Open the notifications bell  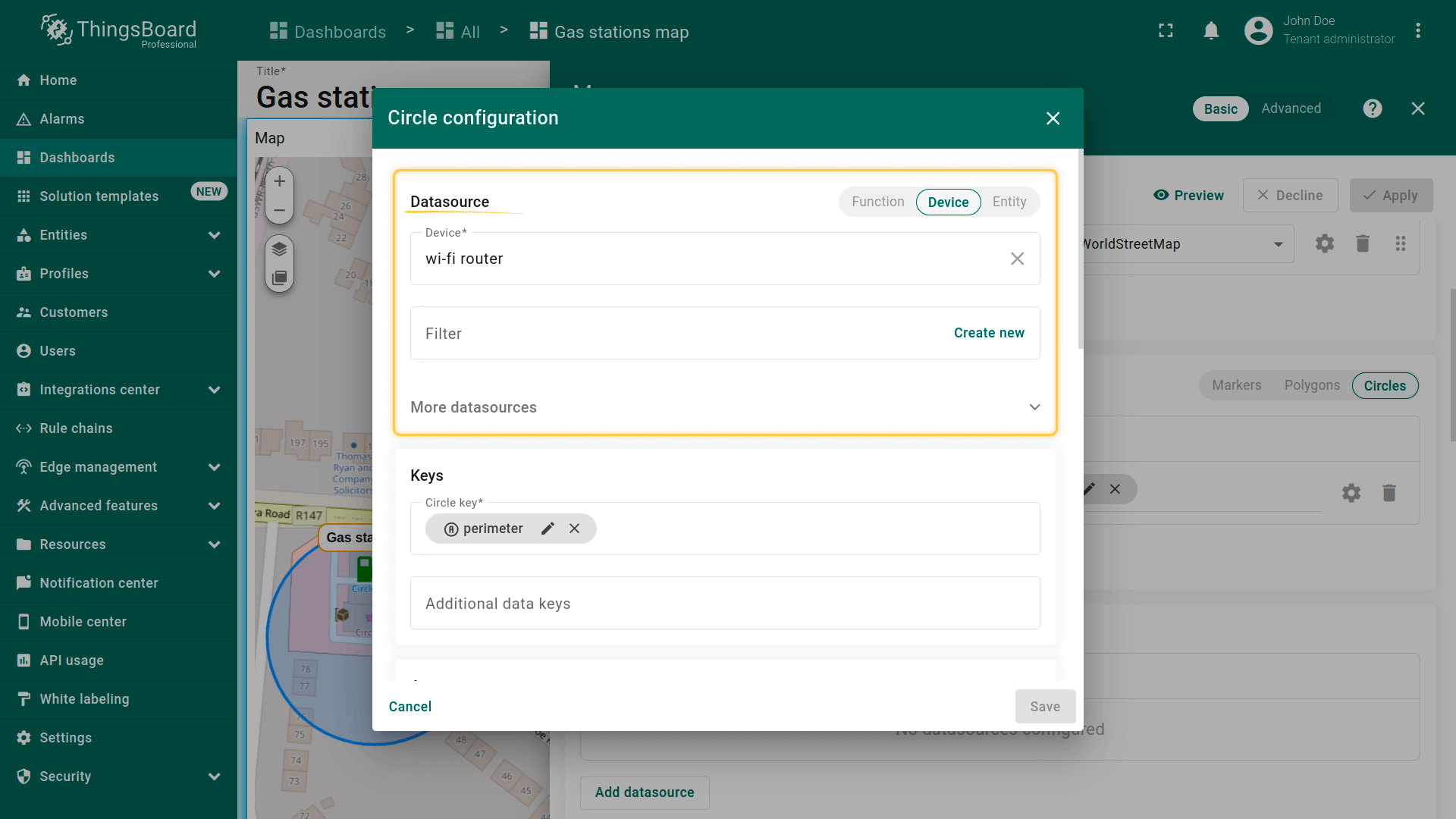tap(1211, 31)
